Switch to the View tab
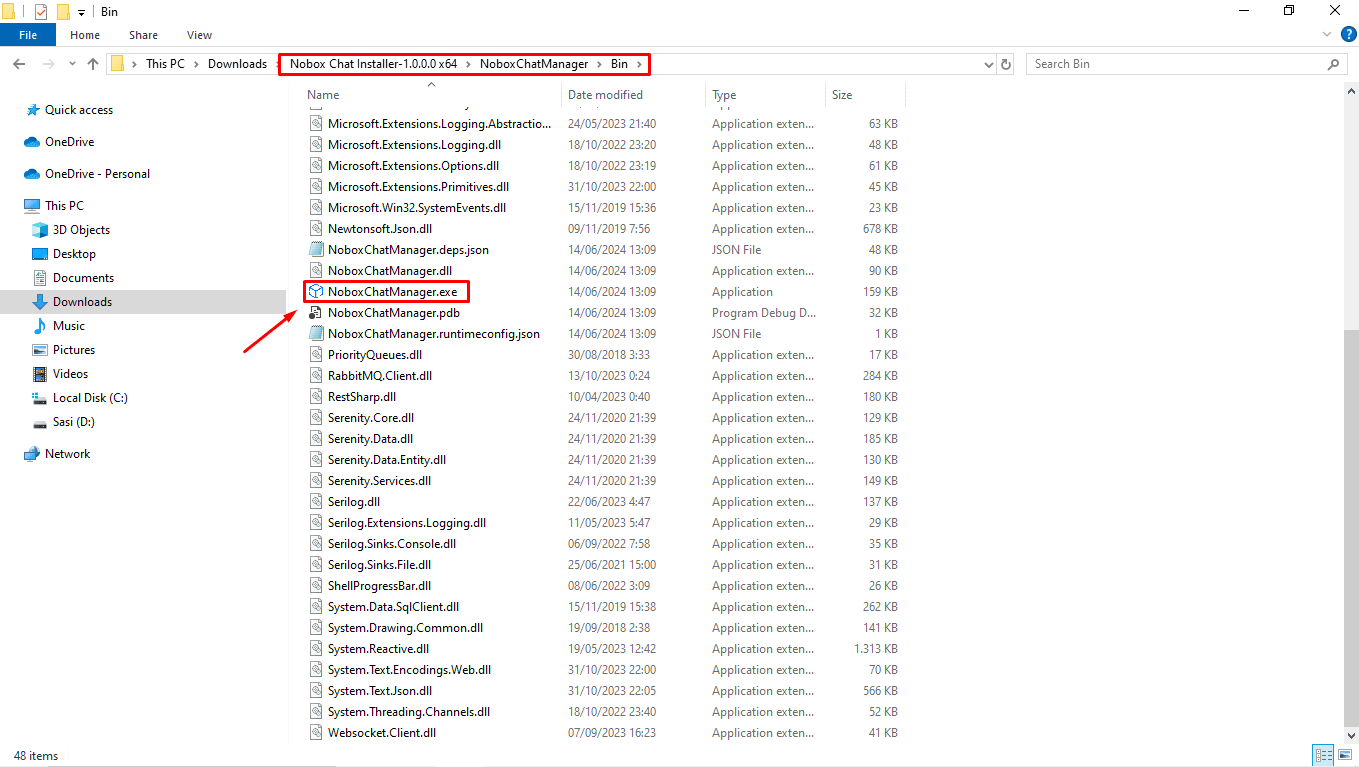 pyautogui.click(x=198, y=34)
